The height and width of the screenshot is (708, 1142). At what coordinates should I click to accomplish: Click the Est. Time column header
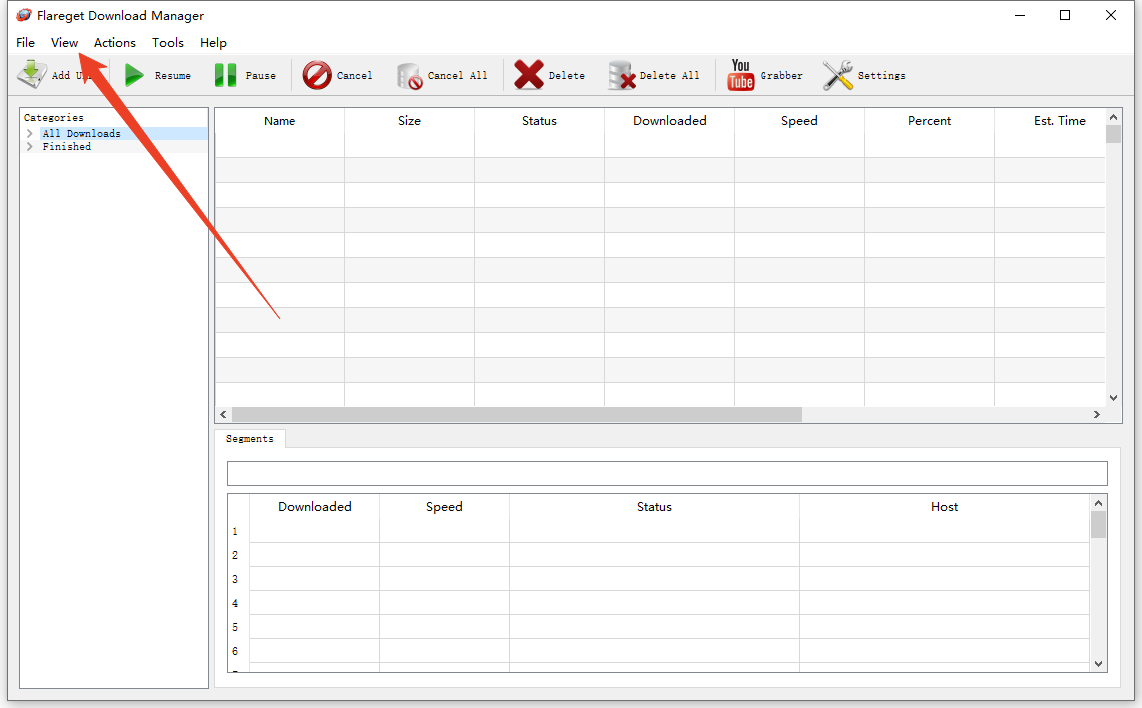[1060, 121]
